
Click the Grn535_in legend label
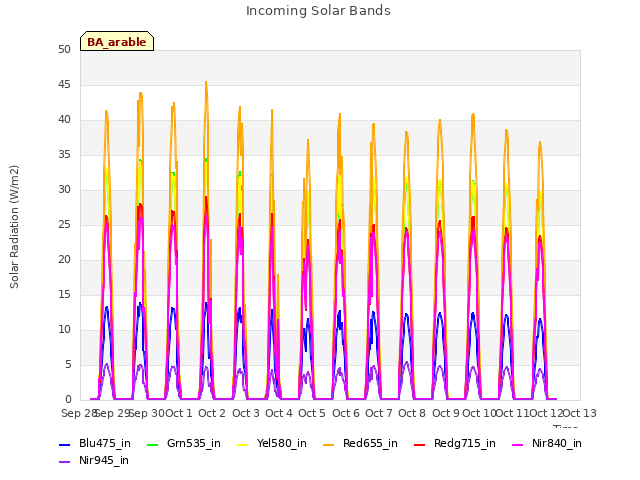click(x=194, y=443)
